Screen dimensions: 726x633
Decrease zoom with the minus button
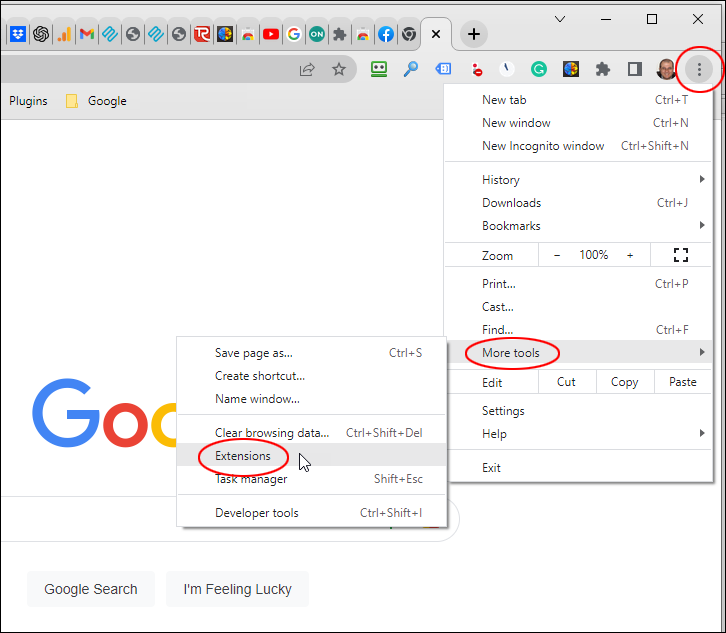tap(557, 255)
